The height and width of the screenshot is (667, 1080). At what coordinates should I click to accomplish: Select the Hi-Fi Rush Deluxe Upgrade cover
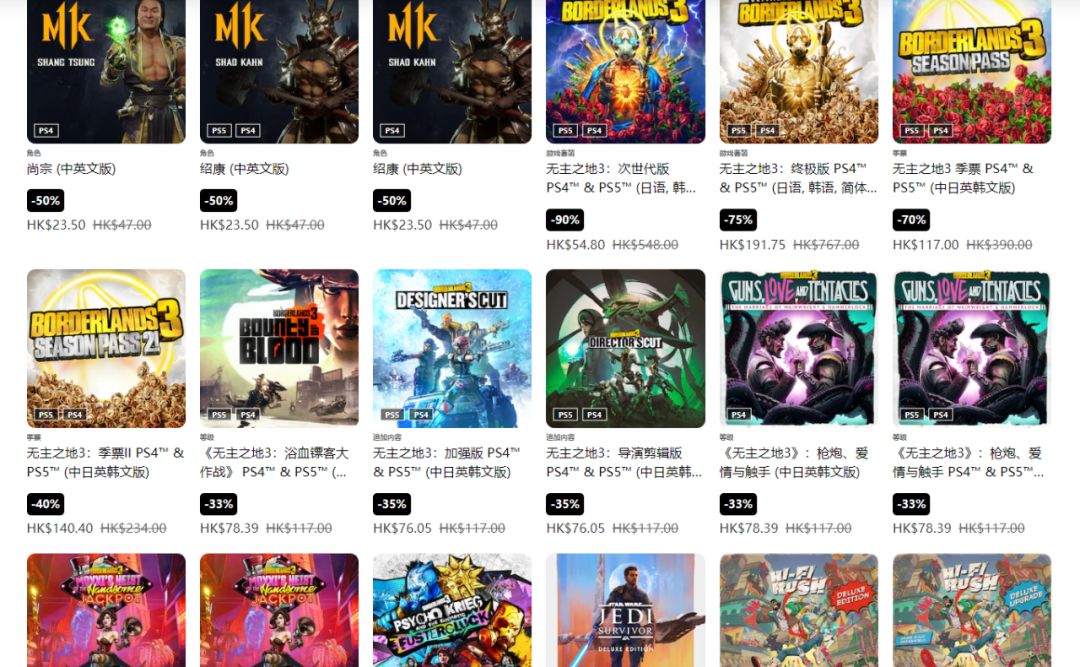(x=972, y=610)
